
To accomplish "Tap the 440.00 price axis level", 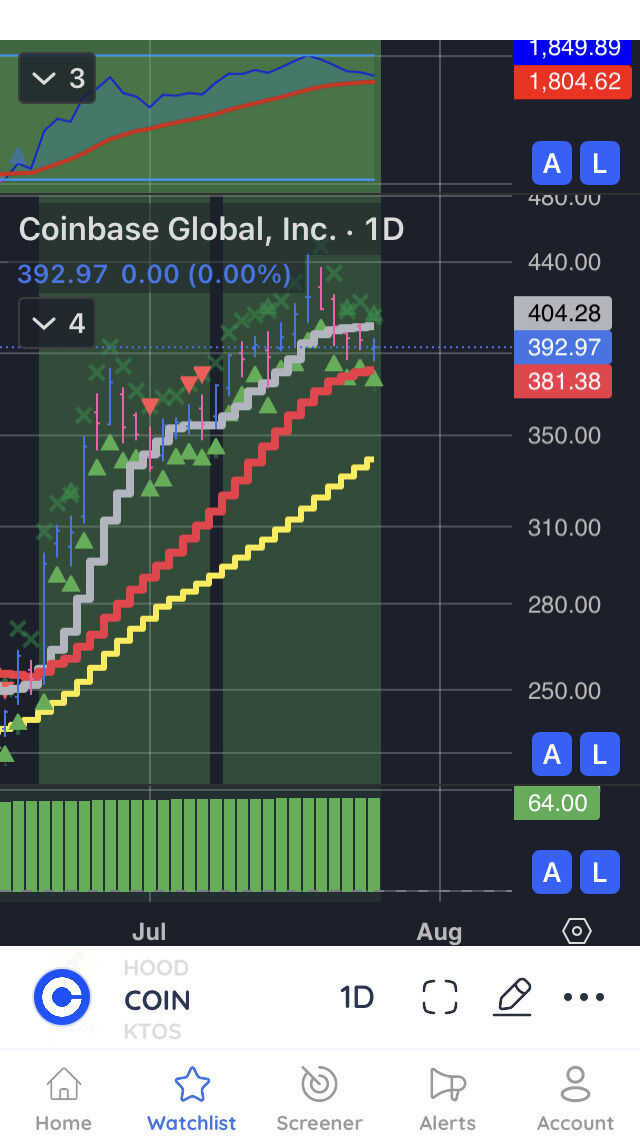I will [565, 262].
